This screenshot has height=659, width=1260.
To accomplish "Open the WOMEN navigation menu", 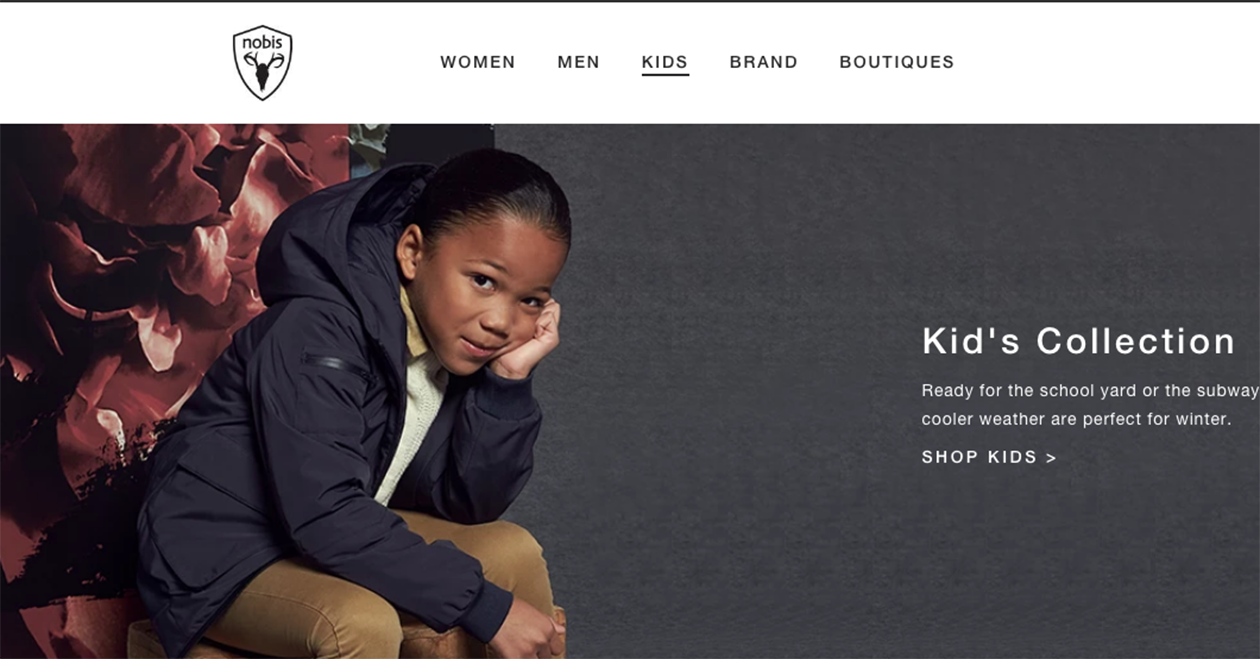I will pos(478,62).
